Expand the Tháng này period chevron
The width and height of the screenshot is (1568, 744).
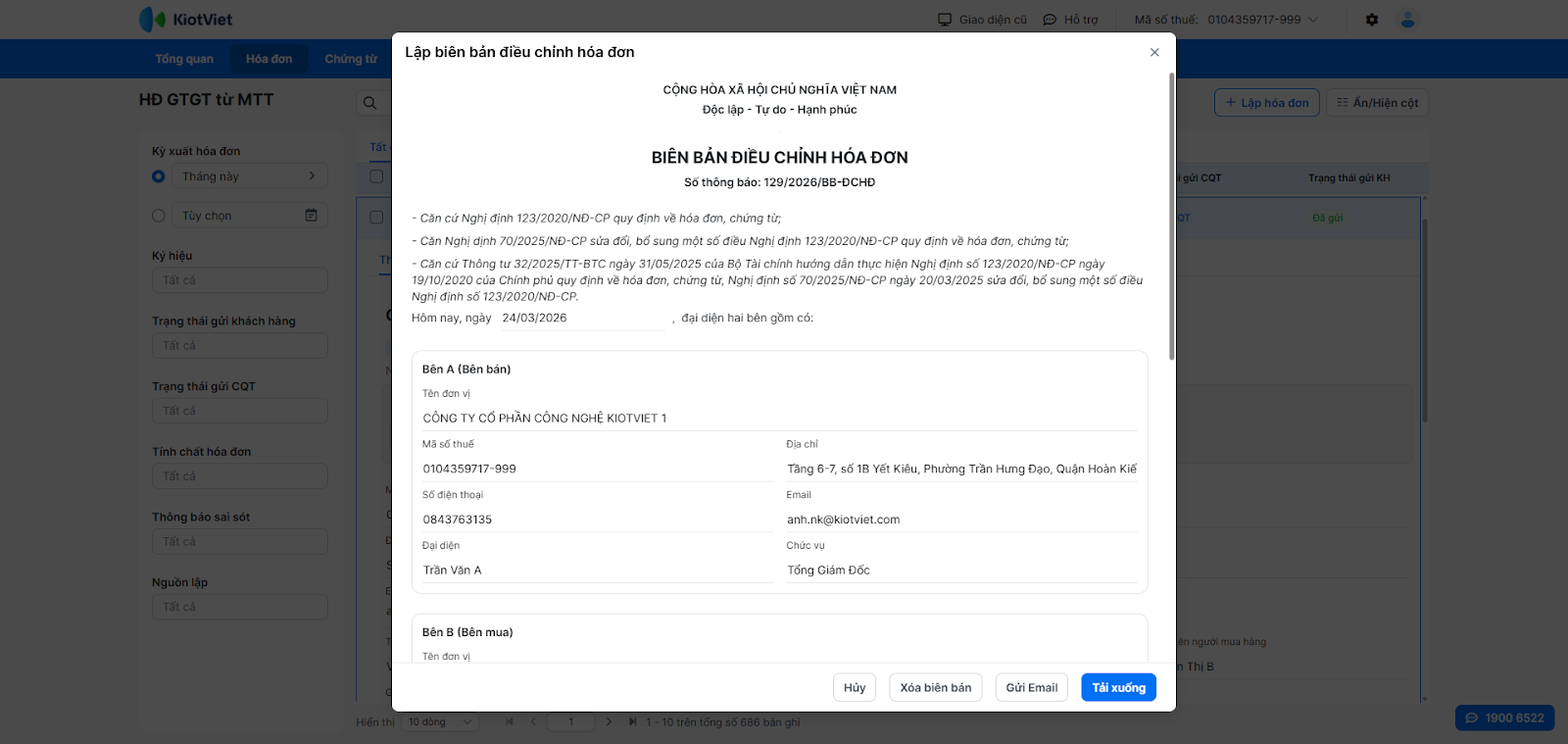312,176
